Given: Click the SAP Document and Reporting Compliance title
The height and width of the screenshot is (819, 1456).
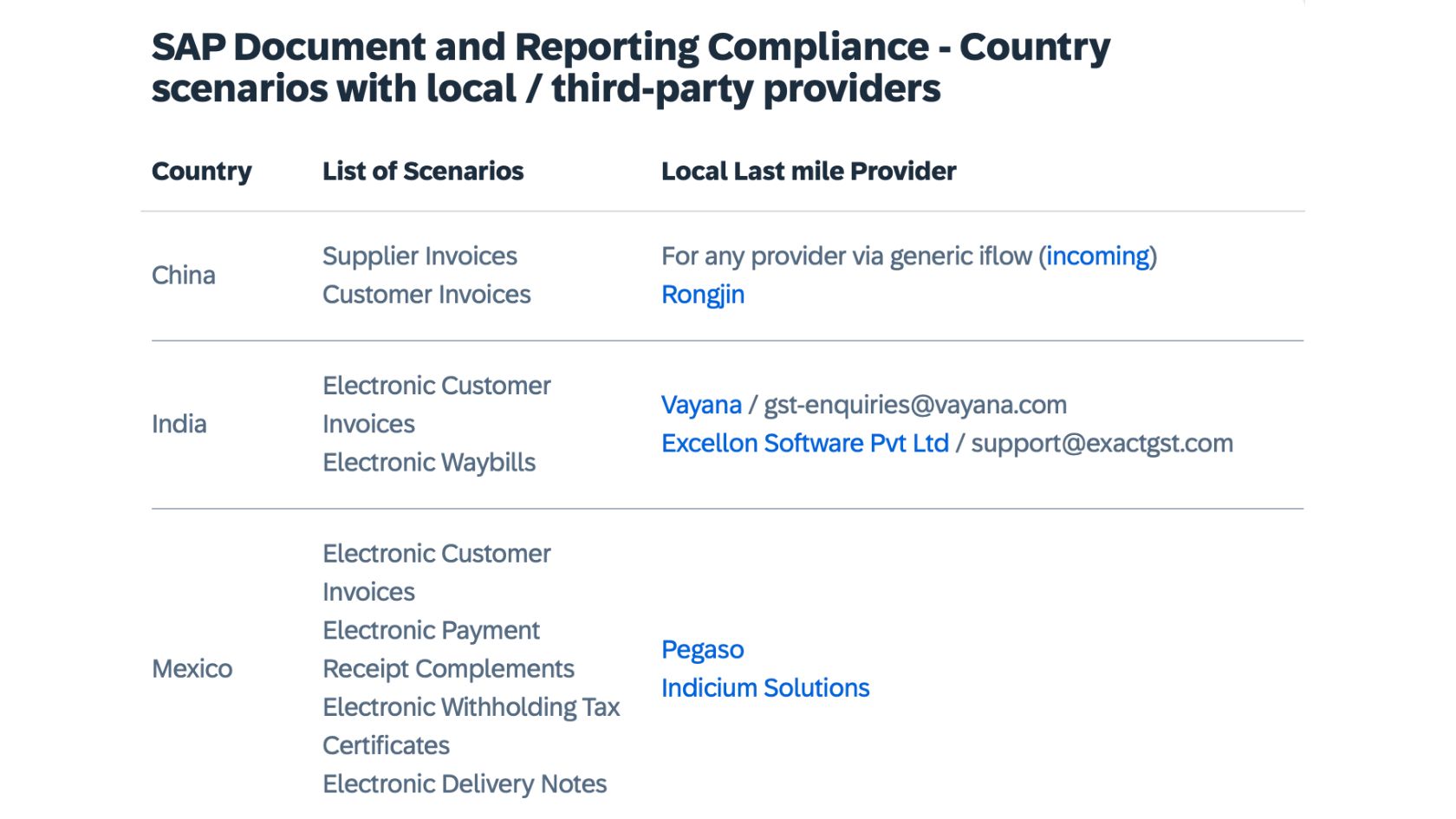Looking at the screenshot, I should [631, 68].
